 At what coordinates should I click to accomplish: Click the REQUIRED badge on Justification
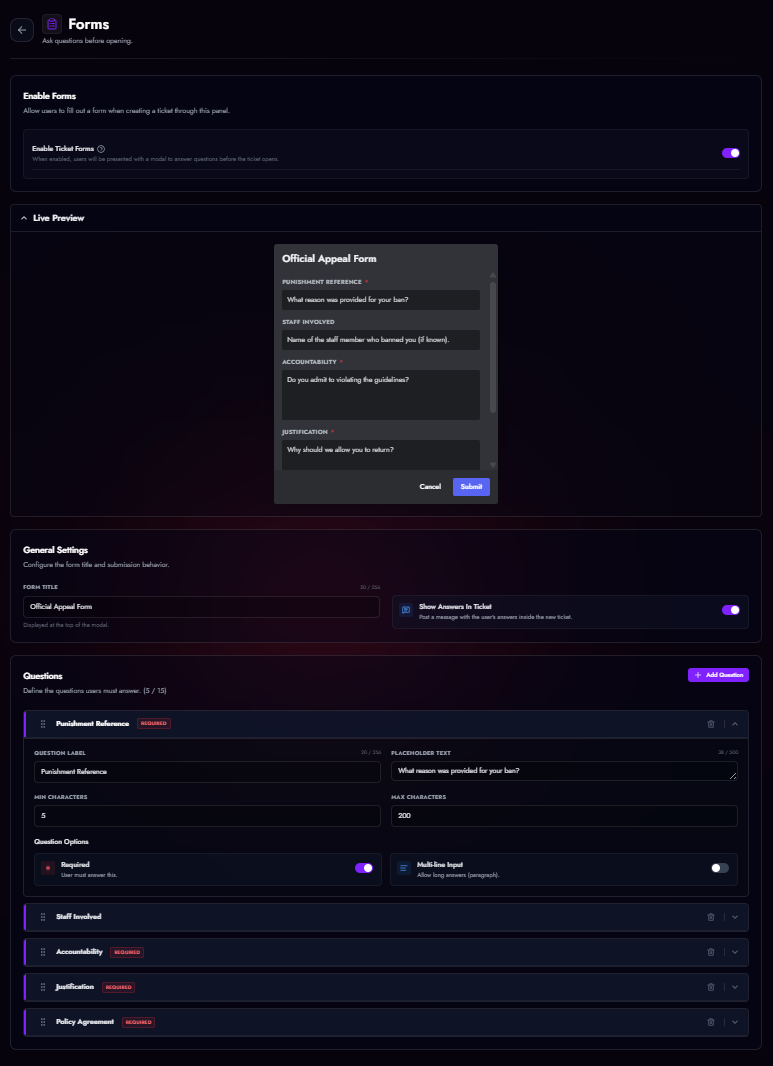[118, 987]
